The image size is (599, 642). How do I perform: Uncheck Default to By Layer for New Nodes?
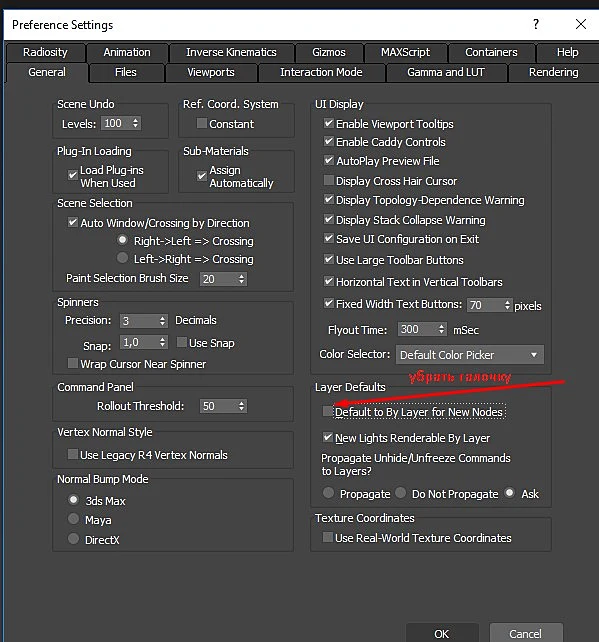pos(328,411)
